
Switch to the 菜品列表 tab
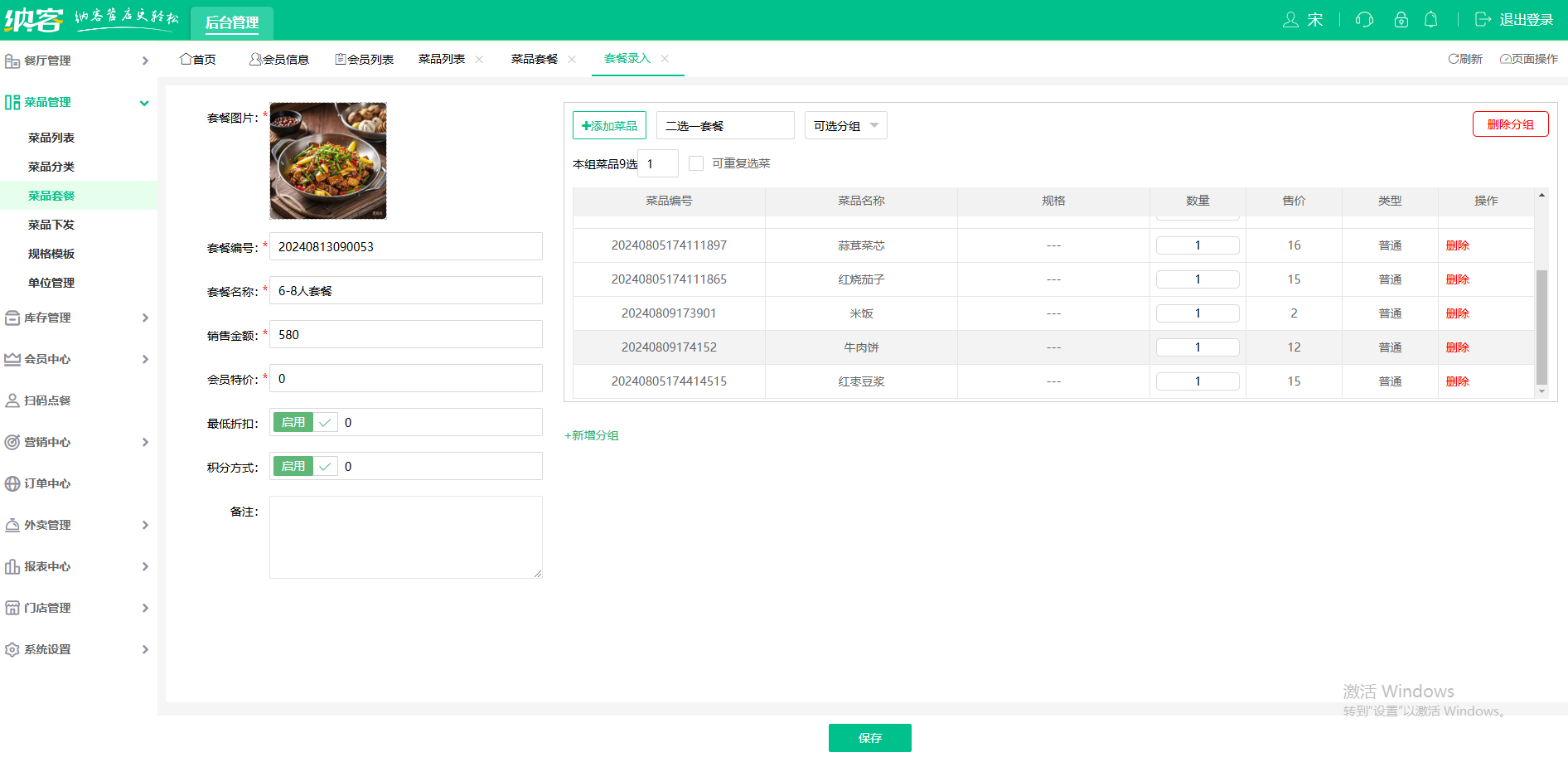click(441, 59)
